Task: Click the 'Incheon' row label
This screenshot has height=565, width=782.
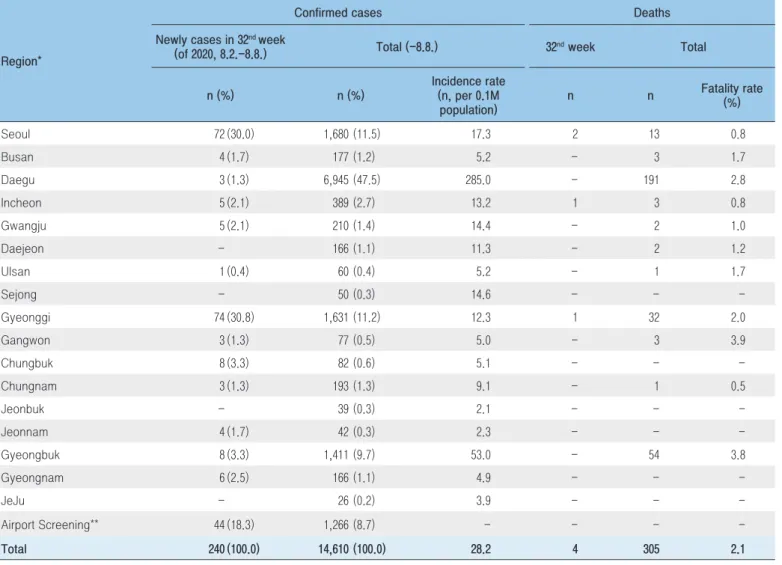Action: [21, 203]
